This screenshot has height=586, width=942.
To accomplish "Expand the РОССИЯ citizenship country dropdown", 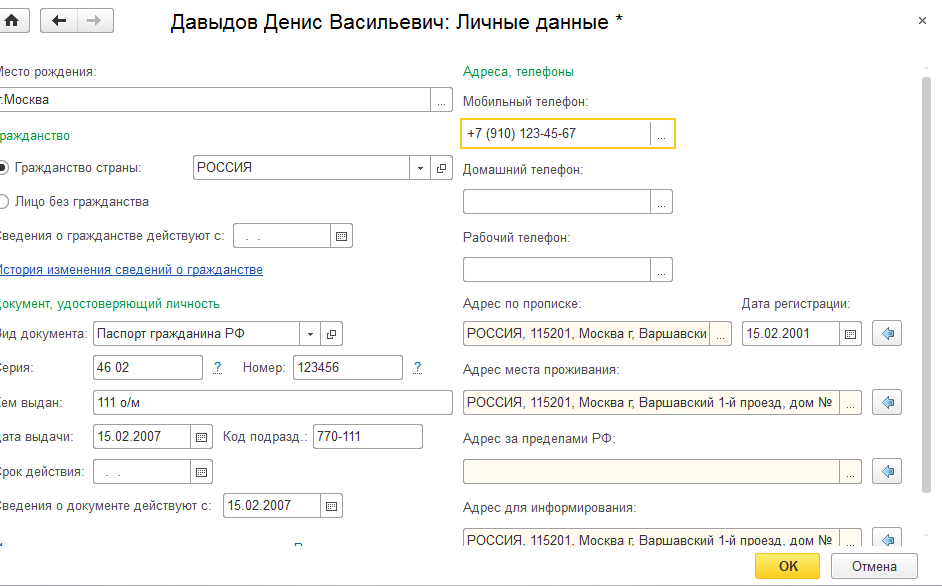I will click(x=421, y=169).
